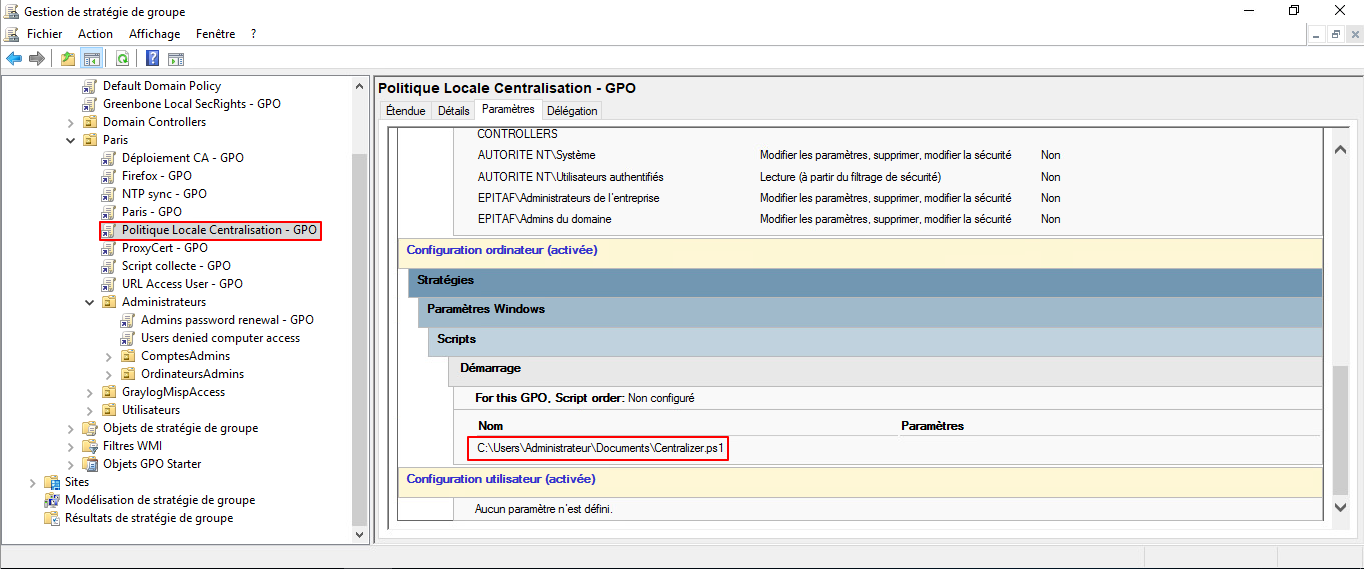This screenshot has width=1364, height=569.
Task: Open the Affichage menu
Action: pyautogui.click(x=154, y=34)
